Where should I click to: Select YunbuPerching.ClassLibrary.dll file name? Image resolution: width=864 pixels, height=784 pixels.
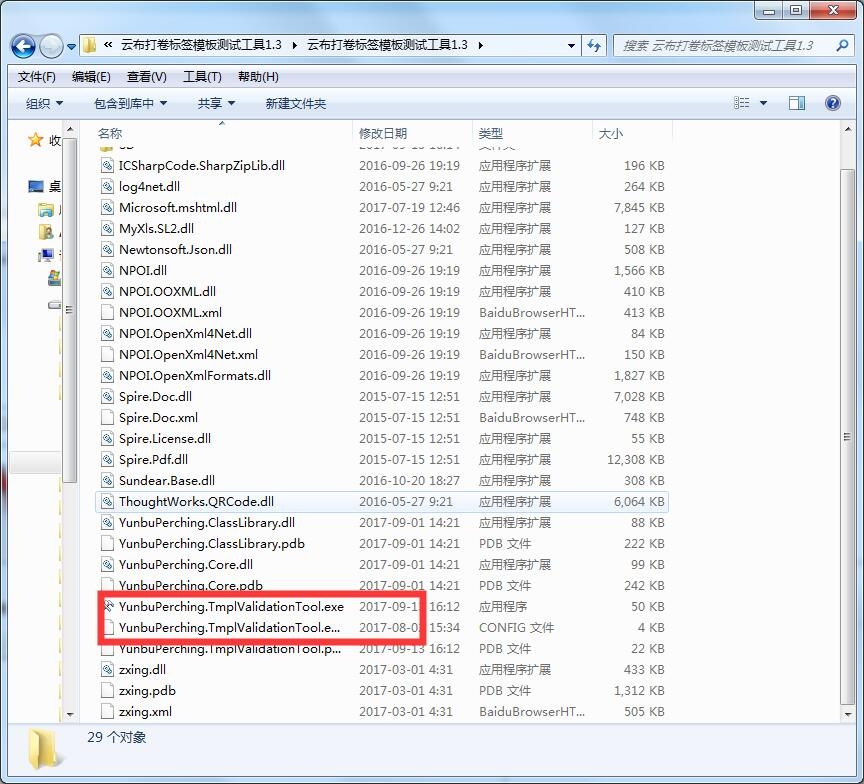click(x=207, y=522)
